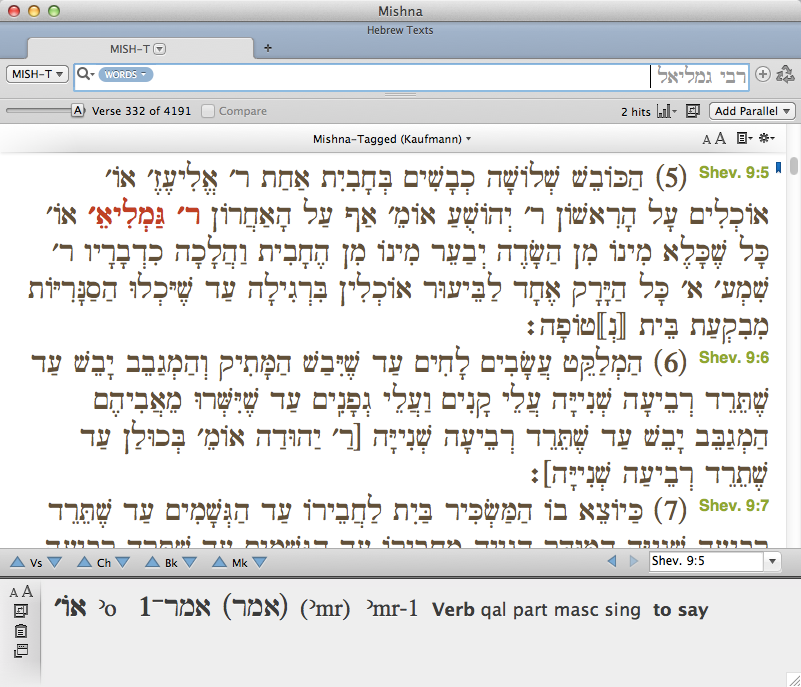Go to the next book with Bk down arrow
This screenshot has width=801, height=687.
(x=190, y=562)
